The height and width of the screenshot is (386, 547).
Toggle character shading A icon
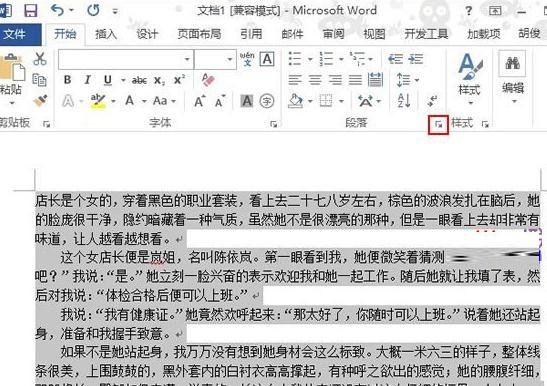coord(247,101)
